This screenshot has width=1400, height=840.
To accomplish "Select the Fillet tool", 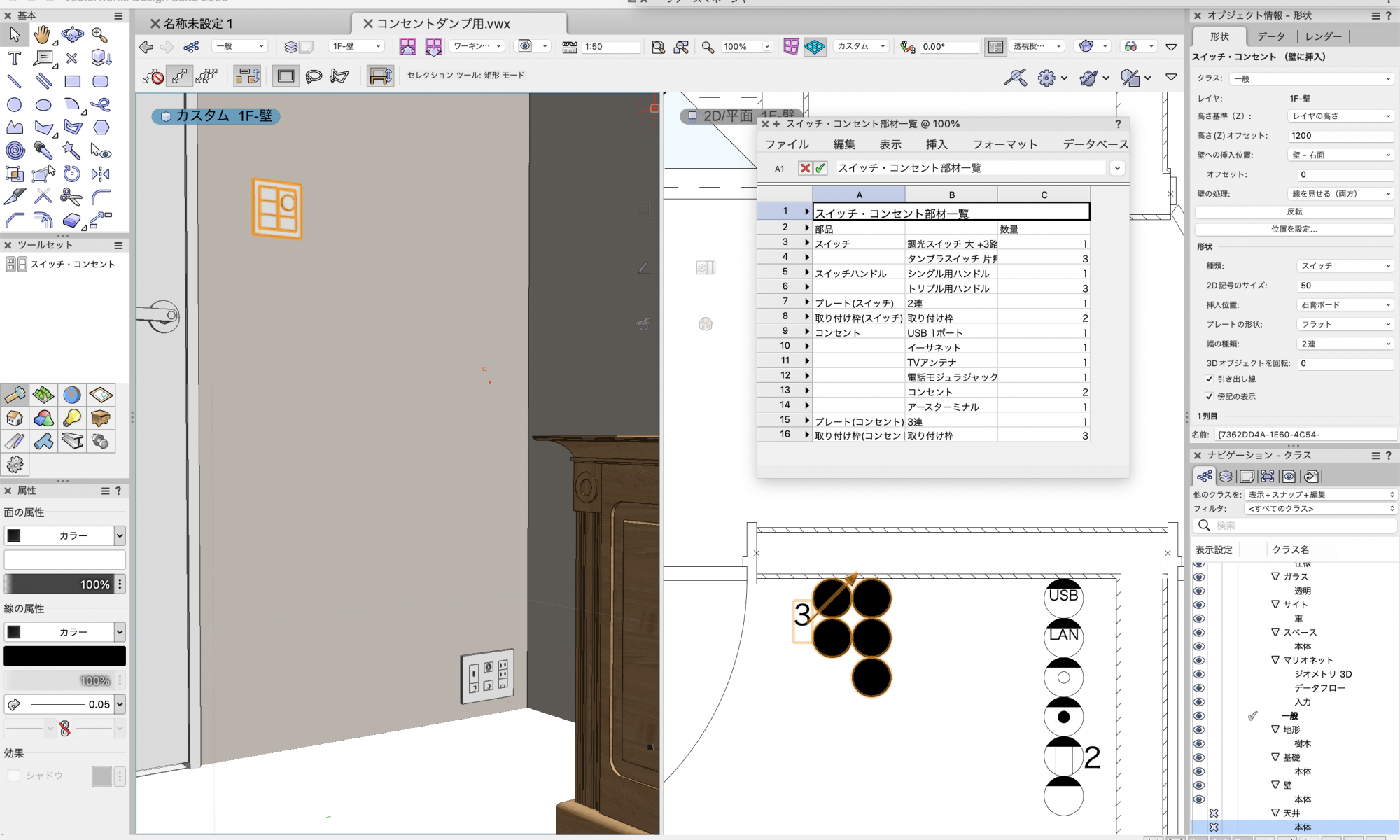I will pos(101,197).
